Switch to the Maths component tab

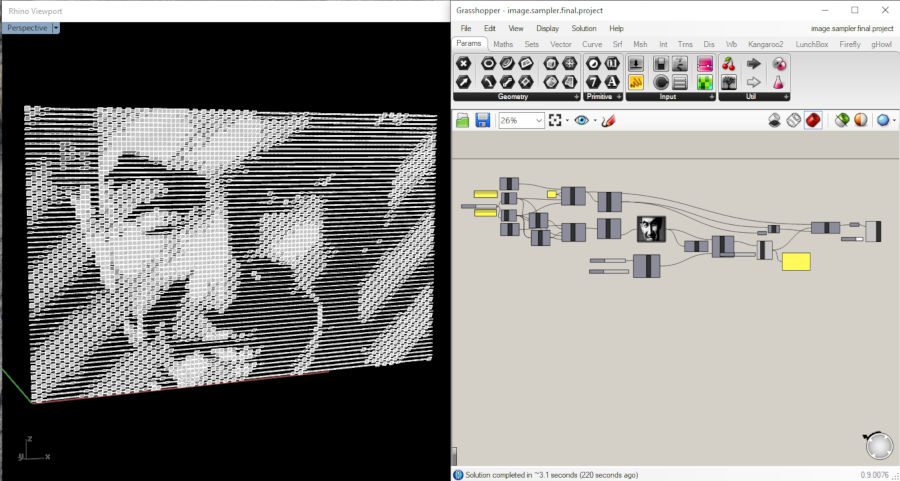503,44
